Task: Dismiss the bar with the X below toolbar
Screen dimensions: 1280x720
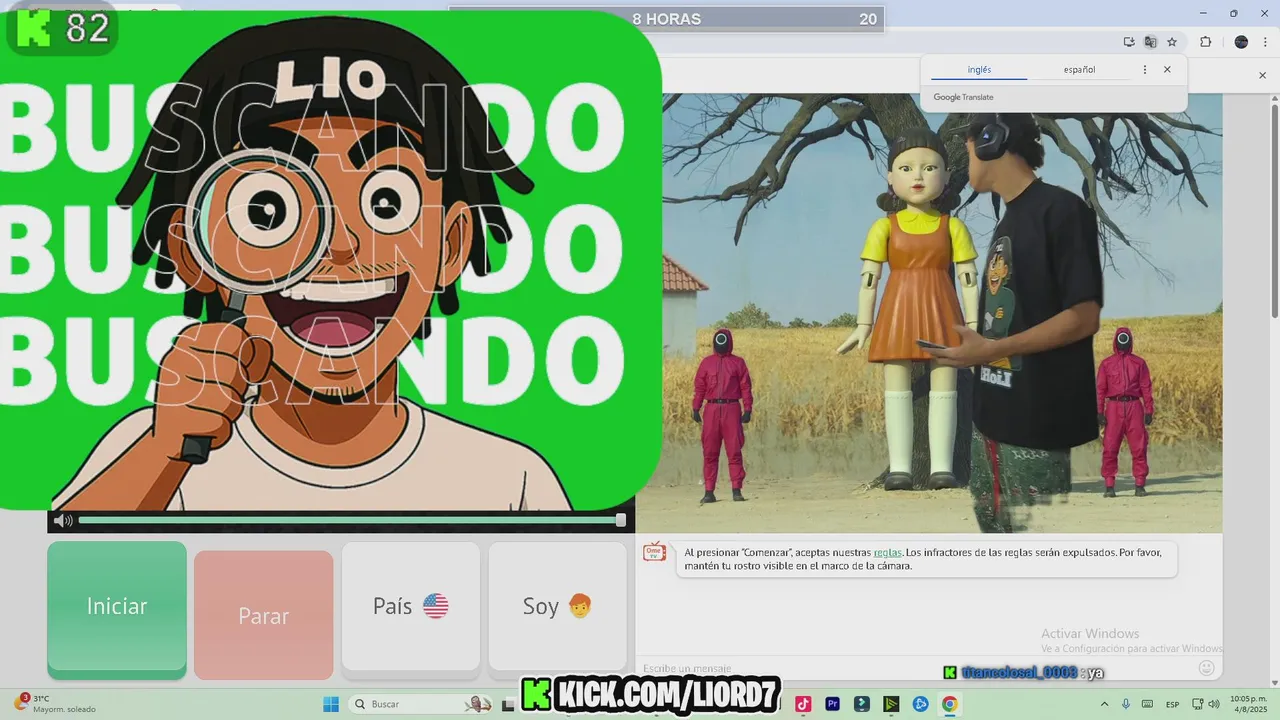Action: pos(1262,76)
